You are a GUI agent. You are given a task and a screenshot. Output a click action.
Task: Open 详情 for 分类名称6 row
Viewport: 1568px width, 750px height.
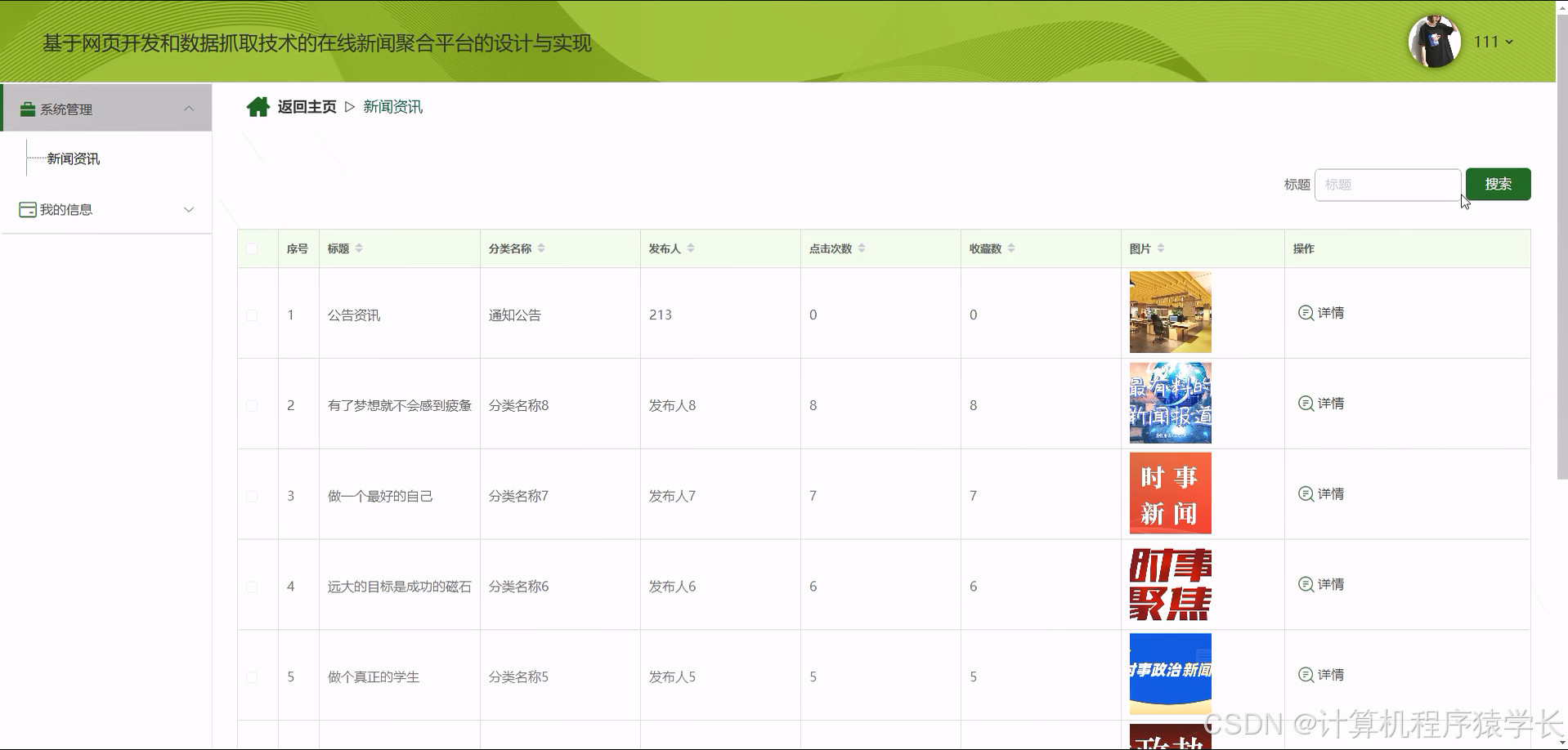(x=1321, y=585)
